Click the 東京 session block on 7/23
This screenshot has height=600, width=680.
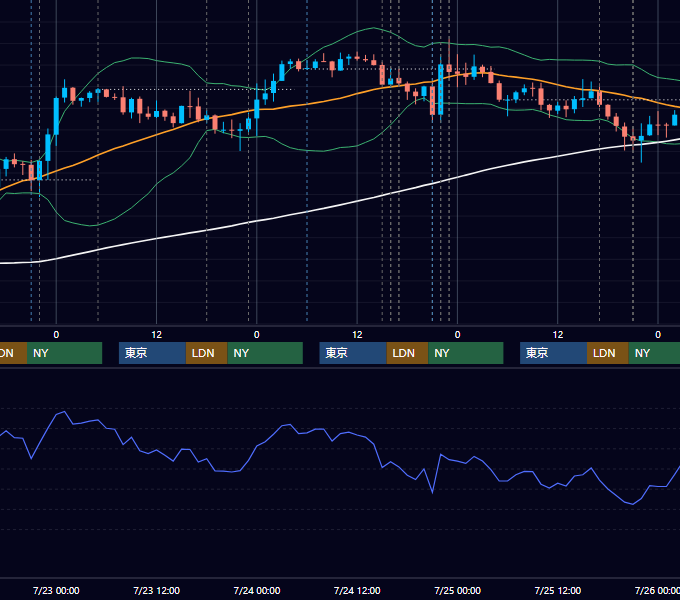click(x=152, y=353)
